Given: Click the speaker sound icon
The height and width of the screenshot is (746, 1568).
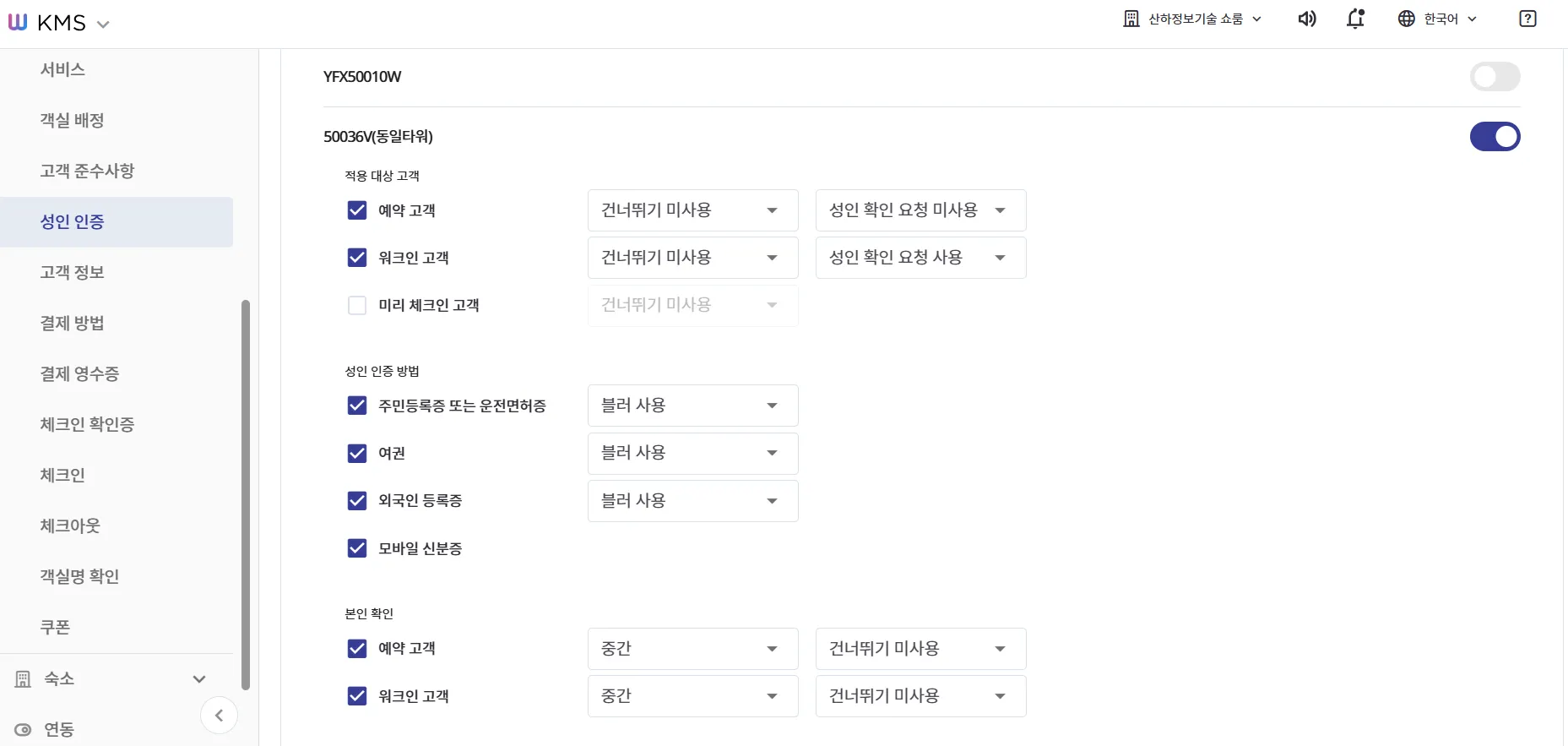Looking at the screenshot, I should 1306,19.
